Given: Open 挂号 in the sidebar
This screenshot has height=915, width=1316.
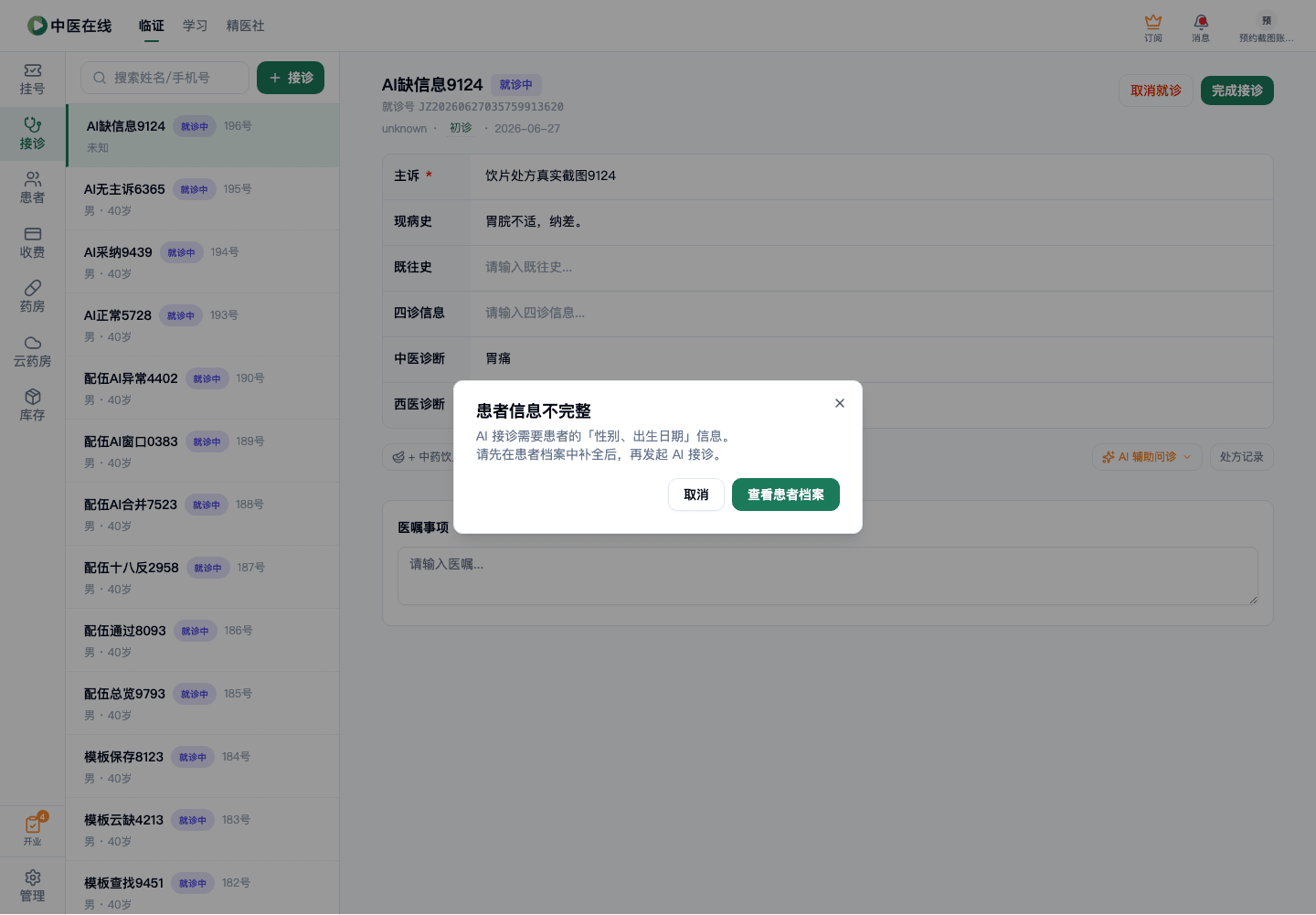Looking at the screenshot, I should (33, 80).
